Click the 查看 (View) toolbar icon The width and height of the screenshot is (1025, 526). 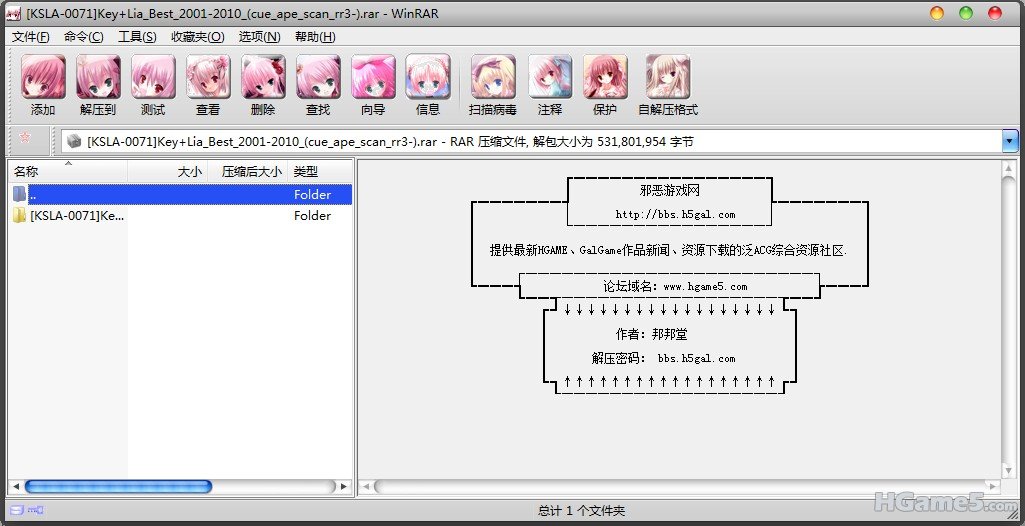(208, 77)
